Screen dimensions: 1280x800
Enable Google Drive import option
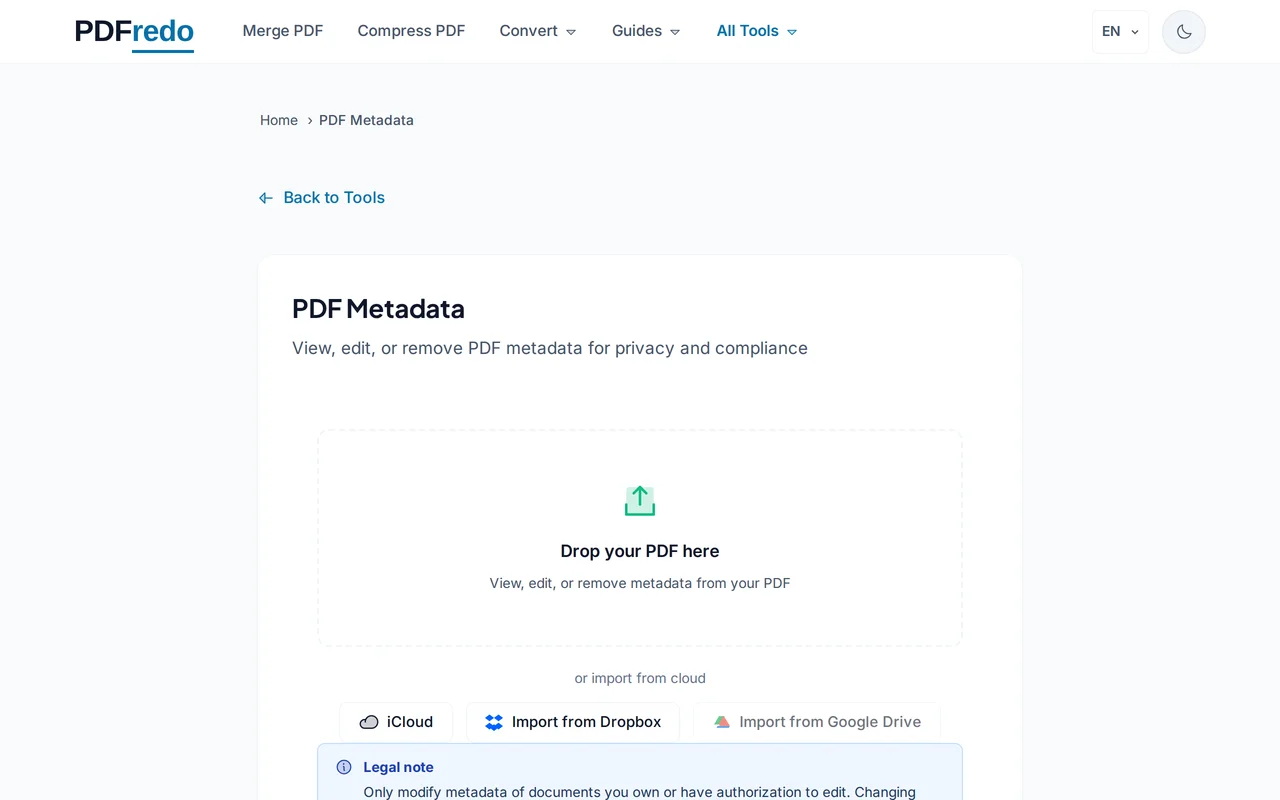(817, 721)
